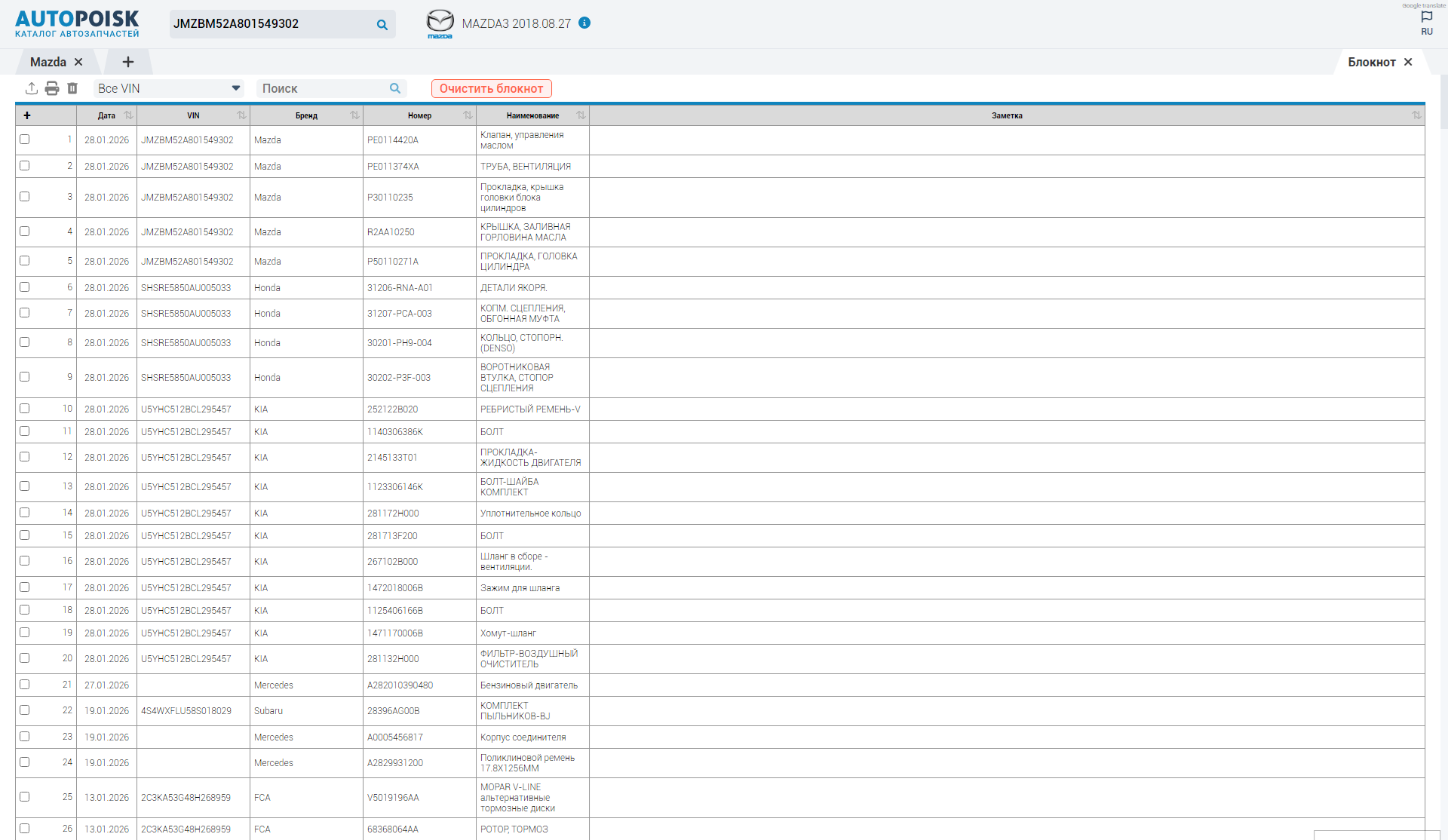
Task: Open new tab with plus button
Action: (128, 62)
